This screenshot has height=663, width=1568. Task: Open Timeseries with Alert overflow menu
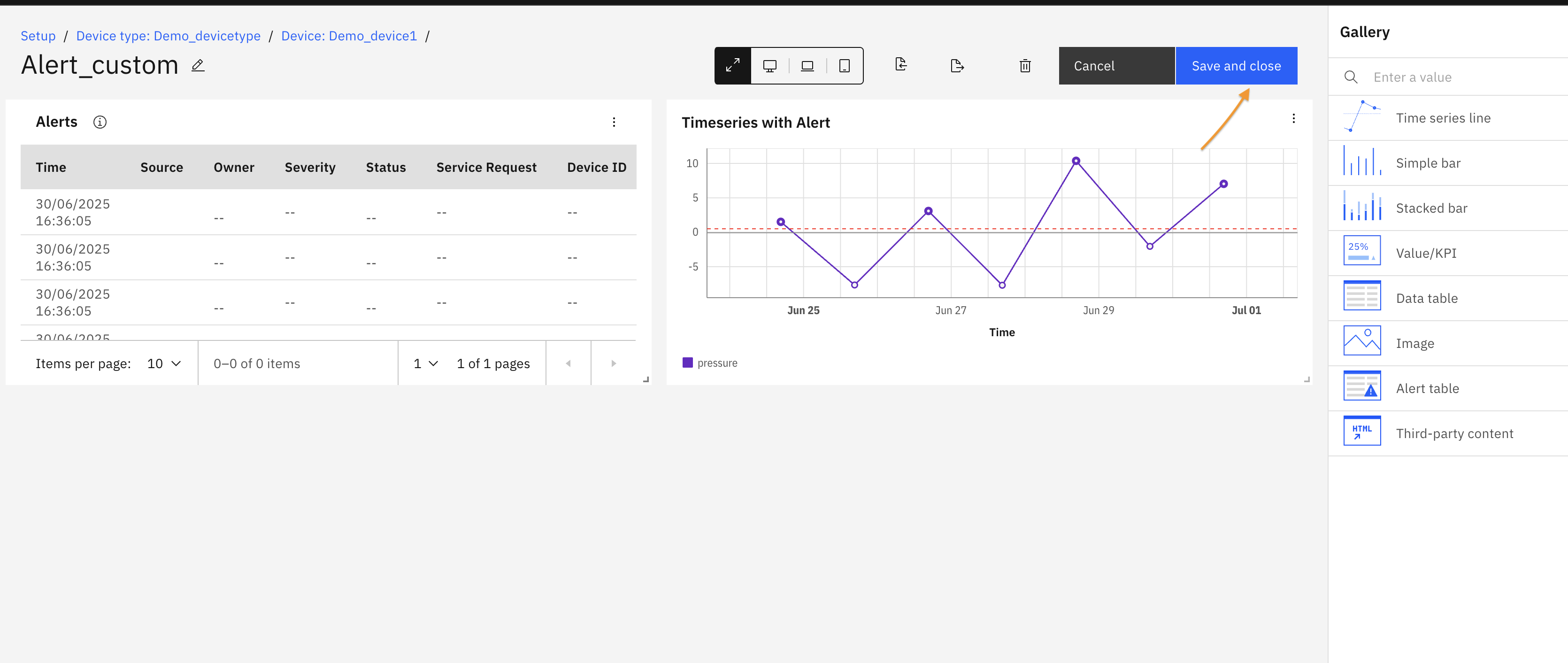[1293, 119]
